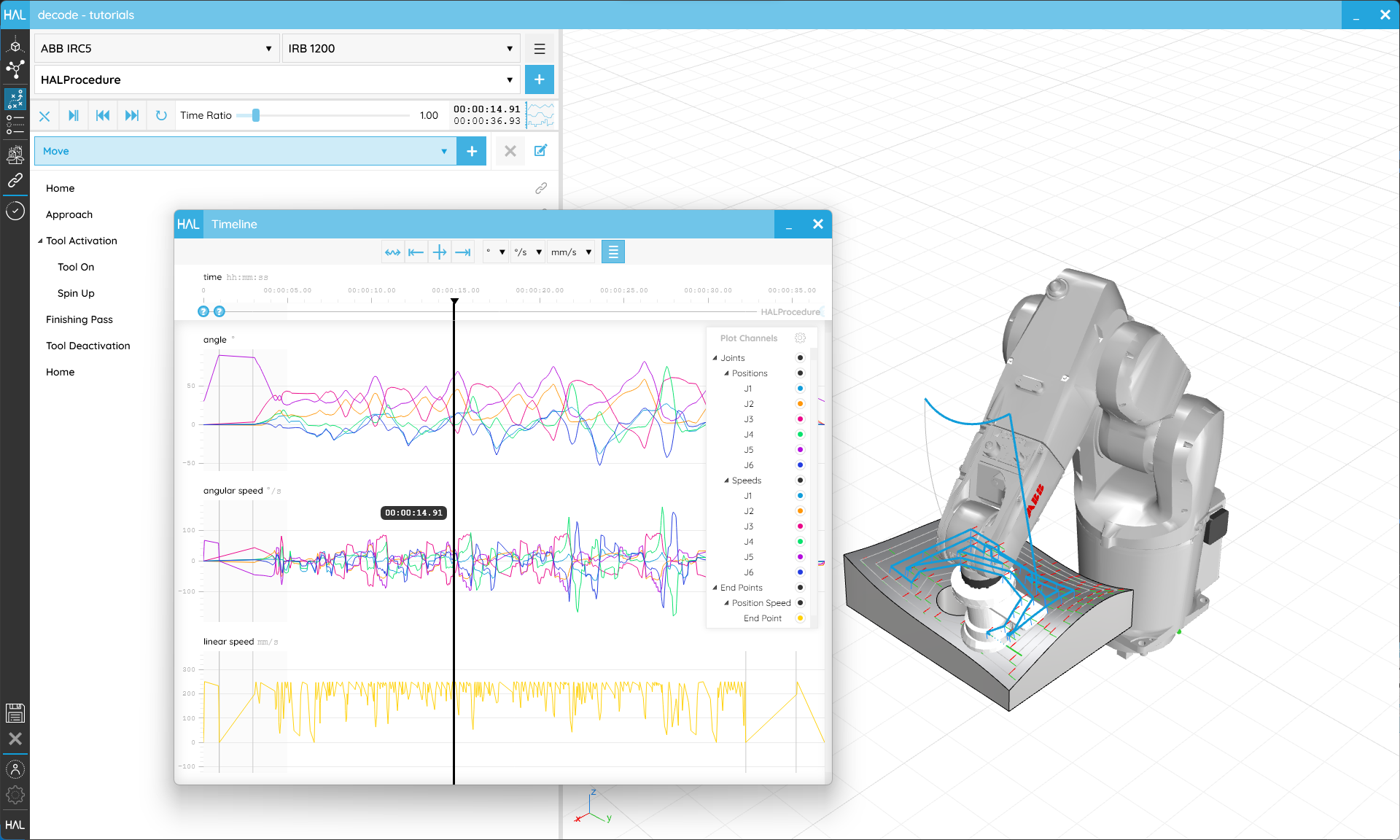Open HALProcedure dropdown
The width and height of the screenshot is (1400, 840).
tap(278, 79)
